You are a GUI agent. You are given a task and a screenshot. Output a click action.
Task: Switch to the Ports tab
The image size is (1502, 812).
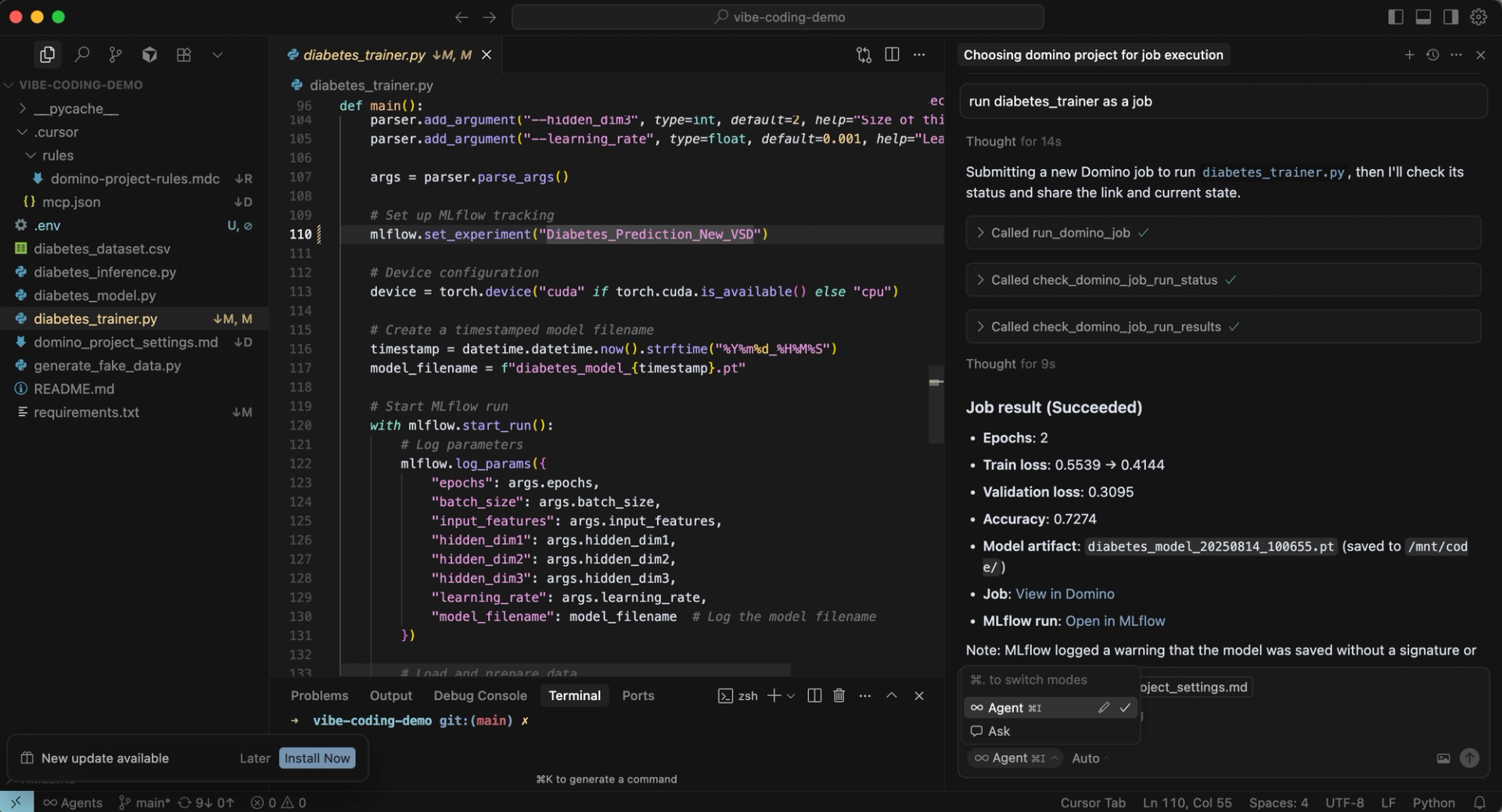click(638, 695)
